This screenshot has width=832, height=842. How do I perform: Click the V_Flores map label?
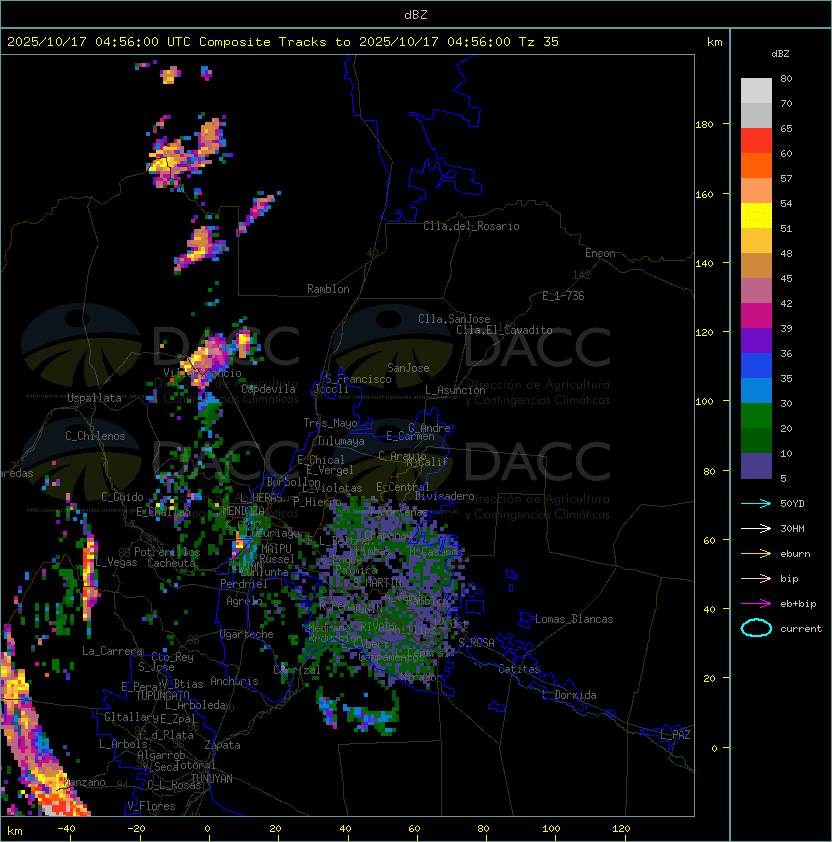tap(151, 805)
